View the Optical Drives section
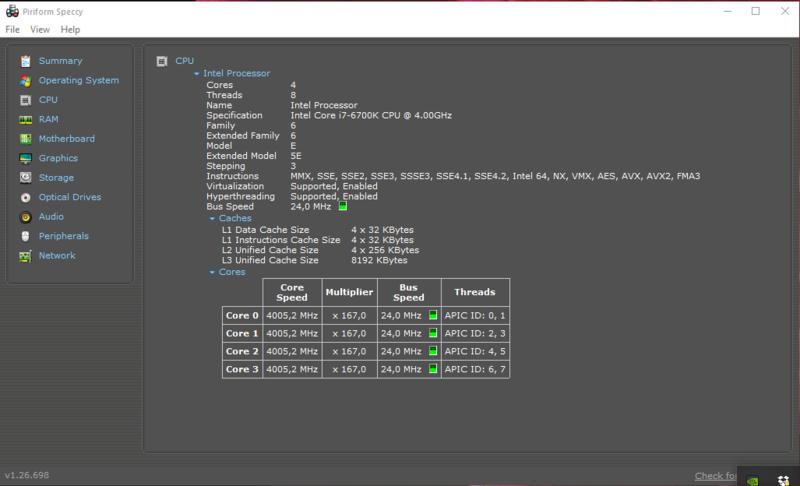 pyautogui.click(x=70, y=197)
